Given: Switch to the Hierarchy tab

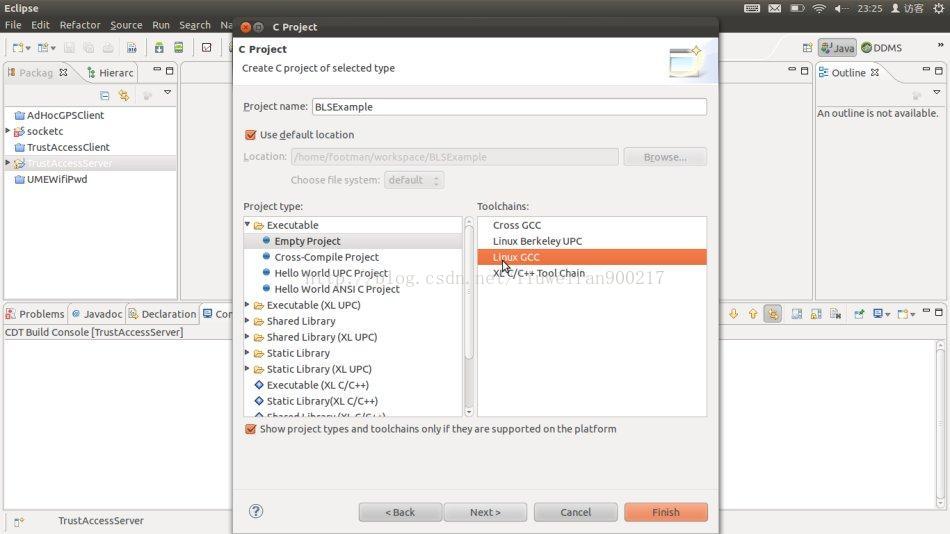Looking at the screenshot, I should pos(110,73).
